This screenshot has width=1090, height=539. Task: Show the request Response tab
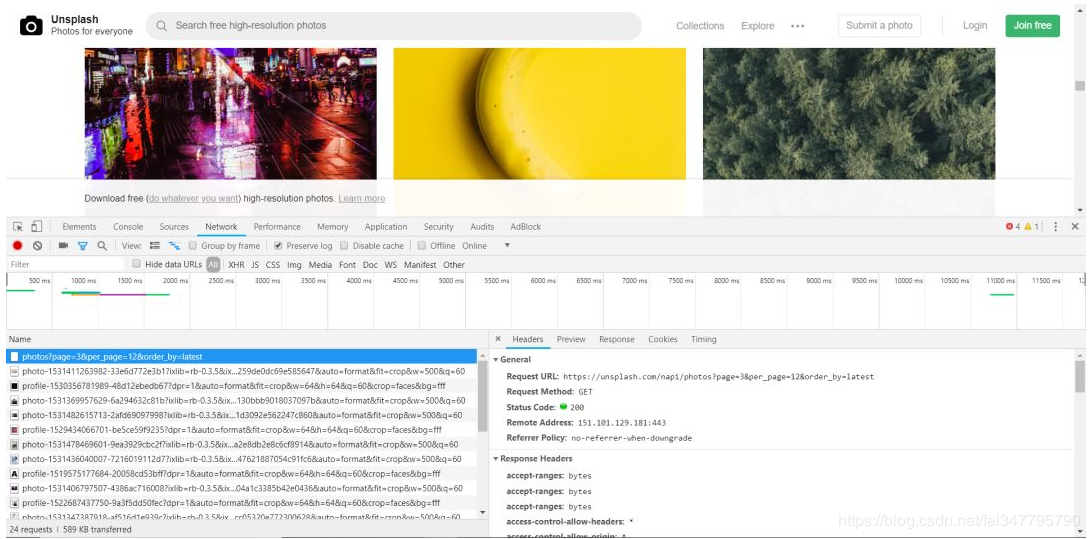[x=617, y=339]
